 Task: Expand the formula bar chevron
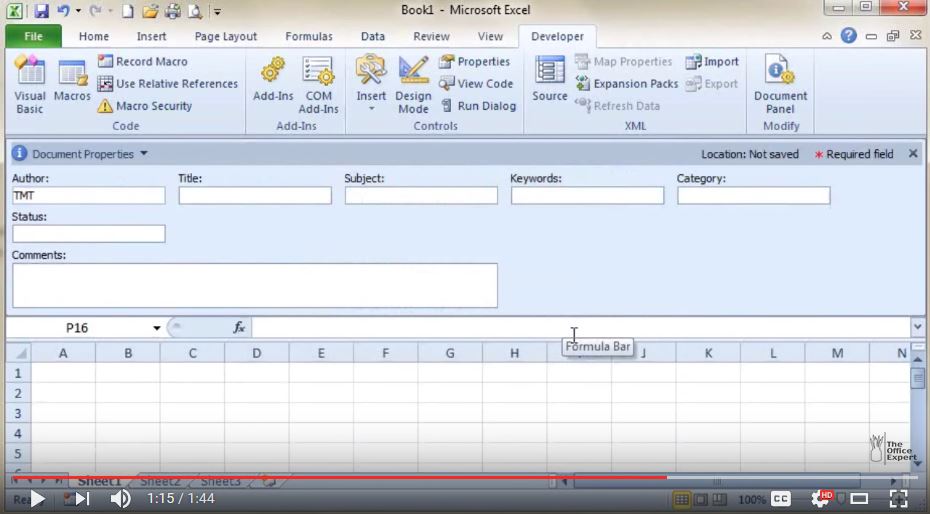pos(918,327)
